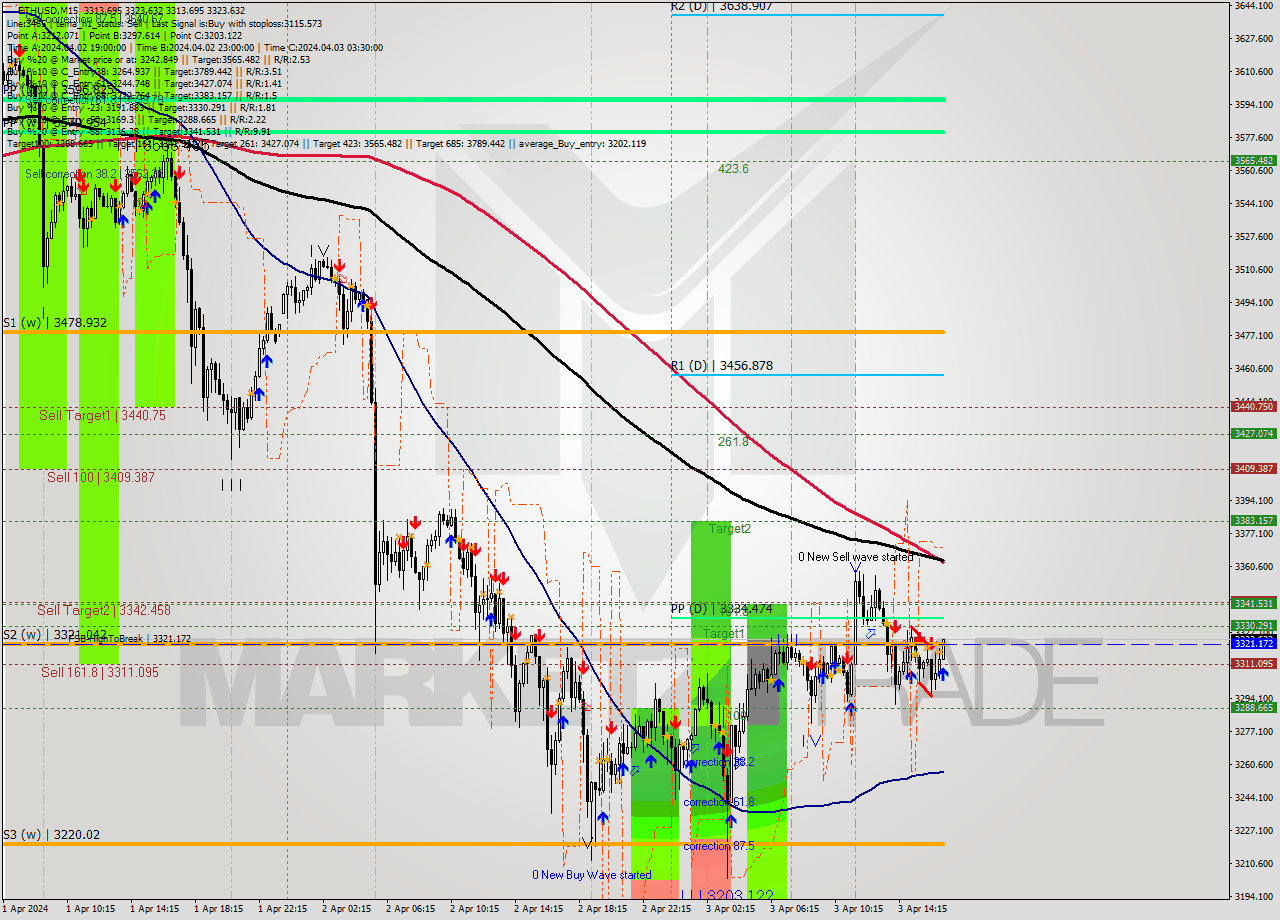Click the 'correction 61.8' label
Viewport: 1280px width, 920px height.
click(x=719, y=802)
